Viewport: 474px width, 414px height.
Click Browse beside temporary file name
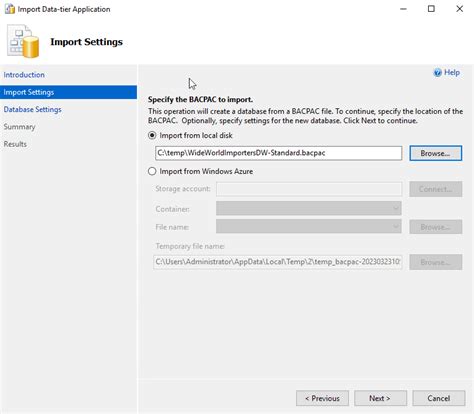coord(436,262)
